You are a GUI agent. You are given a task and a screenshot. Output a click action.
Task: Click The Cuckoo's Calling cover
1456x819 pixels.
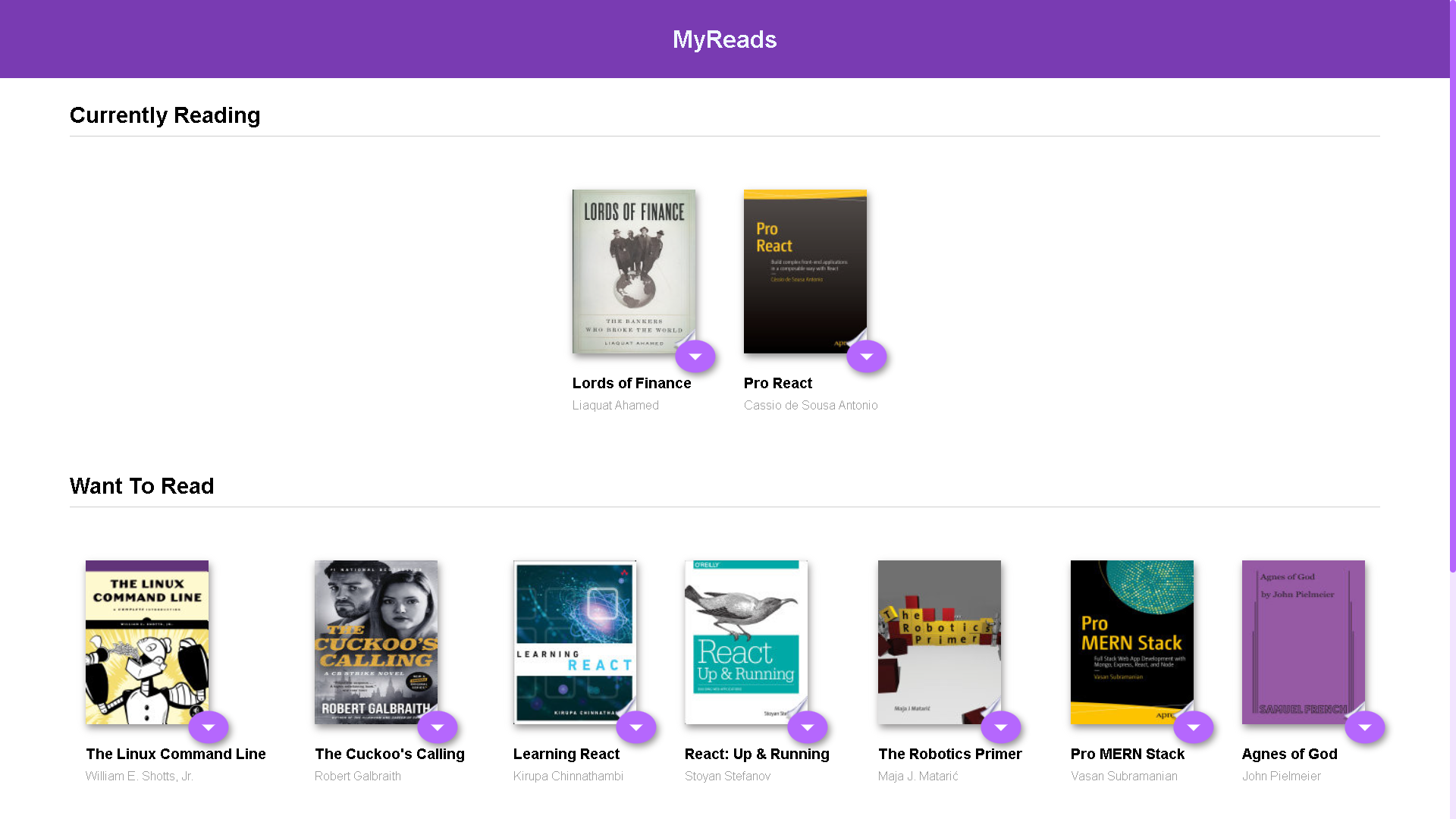pos(375,642)
